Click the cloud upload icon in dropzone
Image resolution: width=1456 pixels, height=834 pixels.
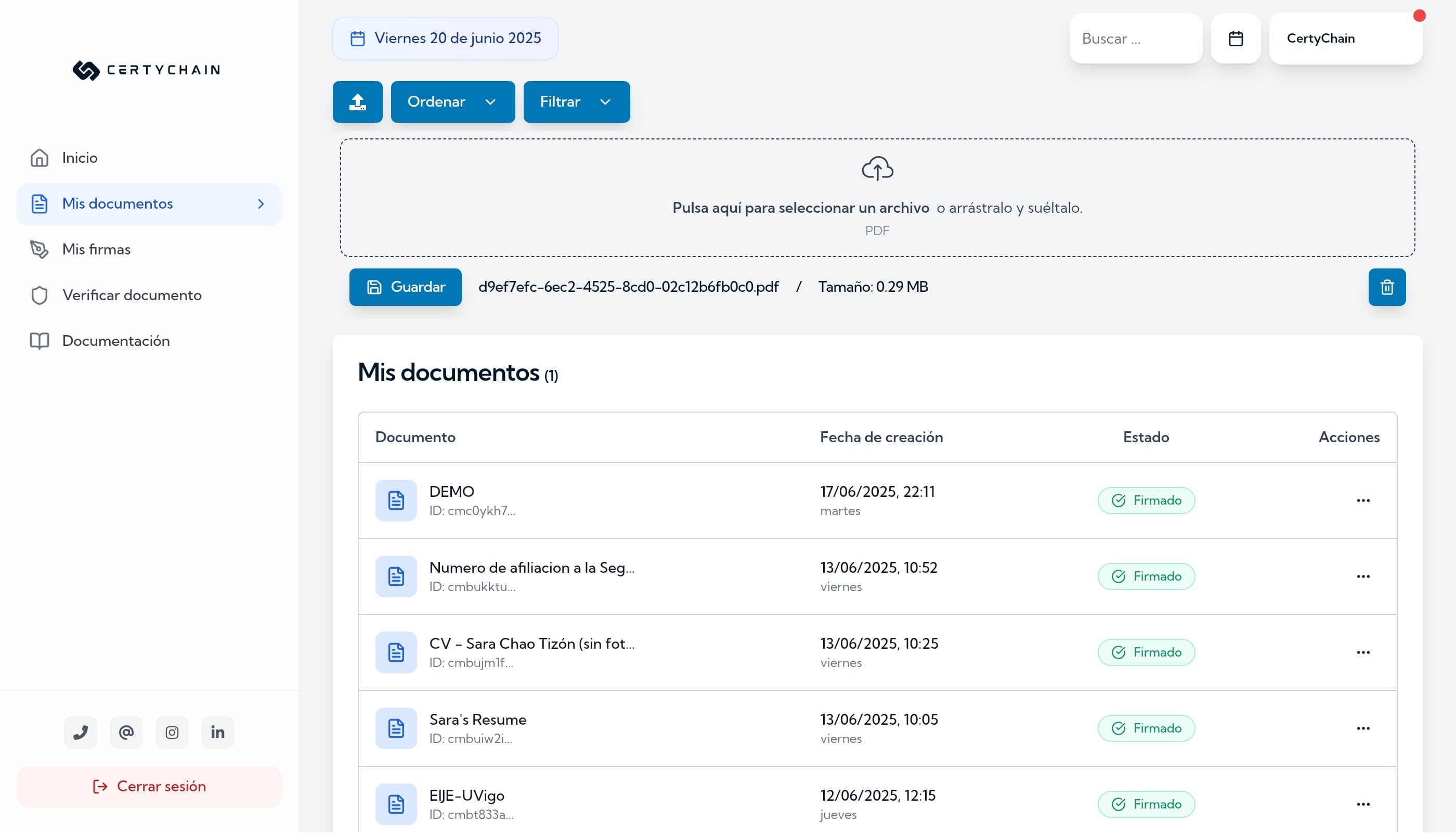coord(877,169)
